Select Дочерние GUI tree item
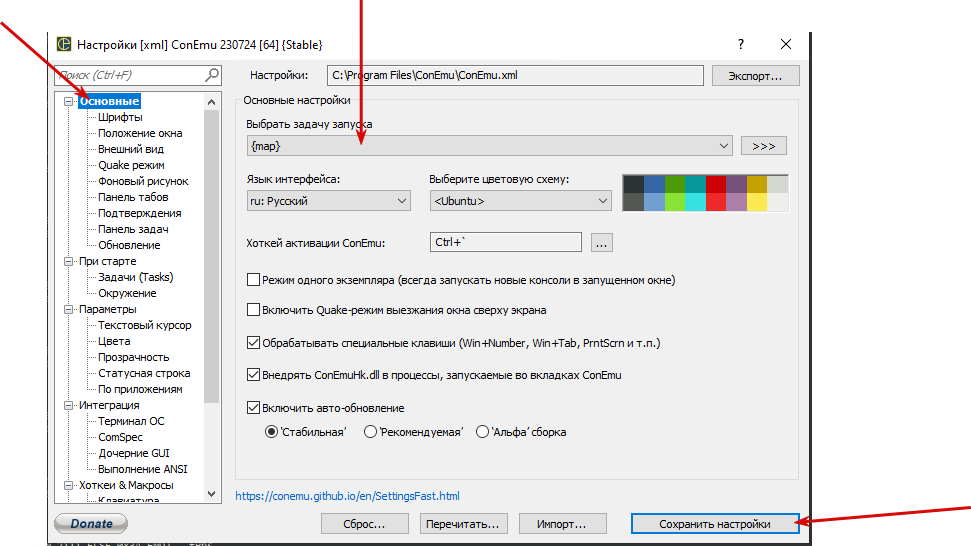The width and height of the screenshot is (971, 546). pos(134,453)
